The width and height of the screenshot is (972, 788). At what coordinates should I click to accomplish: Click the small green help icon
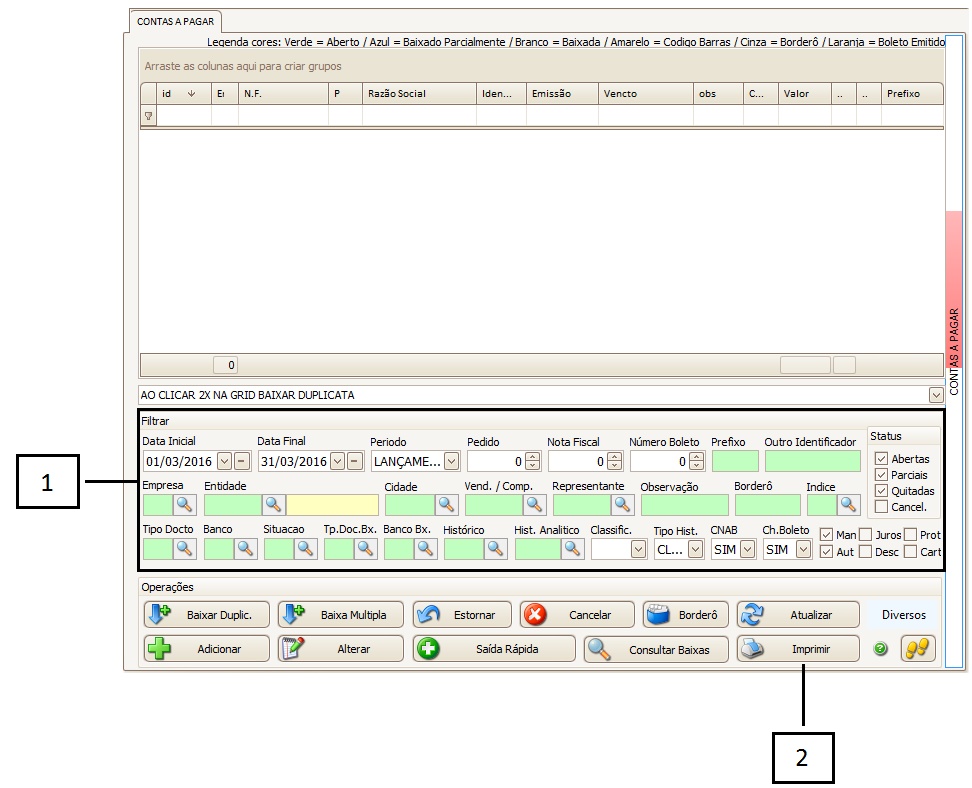(881, 649)
